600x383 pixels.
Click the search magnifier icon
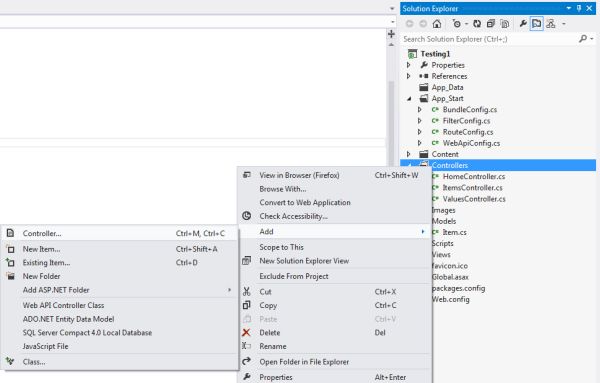pos(583,39)
